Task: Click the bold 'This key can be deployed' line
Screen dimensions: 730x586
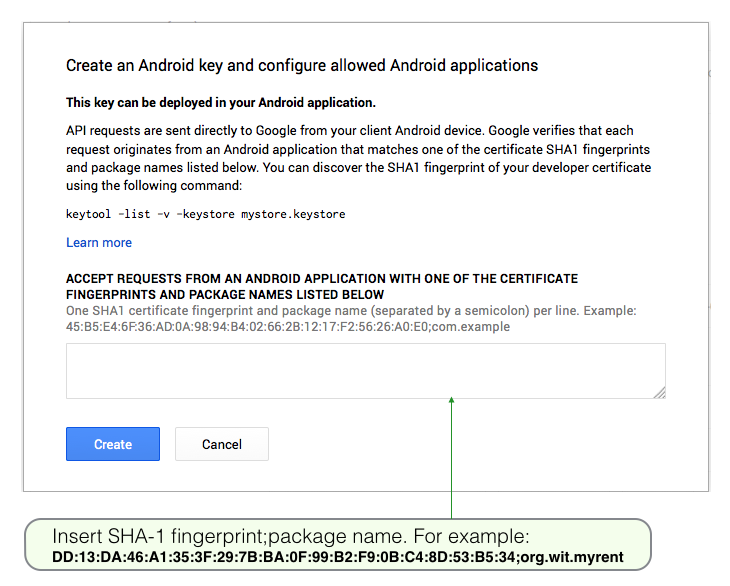Action: (221, 102)
